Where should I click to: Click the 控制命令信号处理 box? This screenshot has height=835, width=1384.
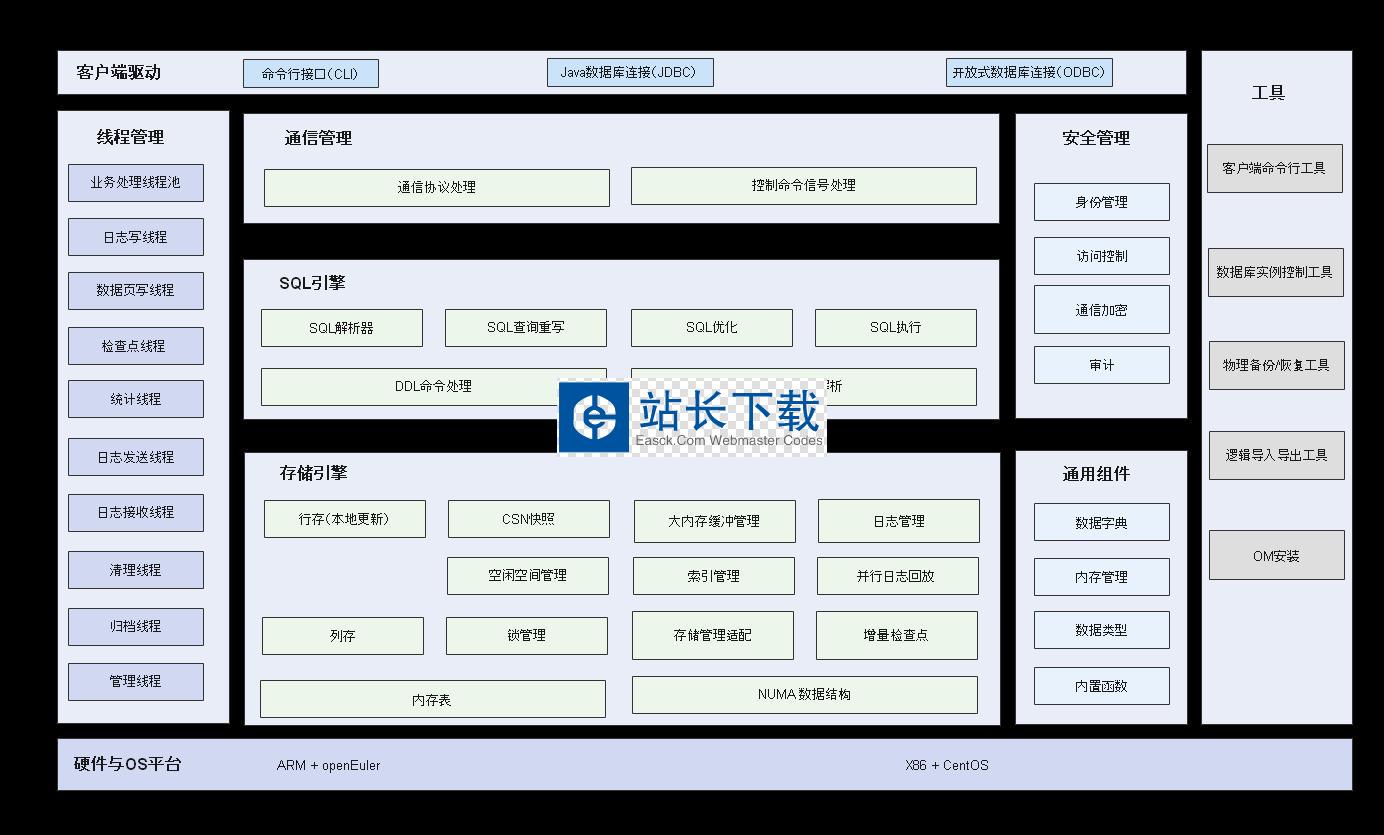tap(803, 186)
